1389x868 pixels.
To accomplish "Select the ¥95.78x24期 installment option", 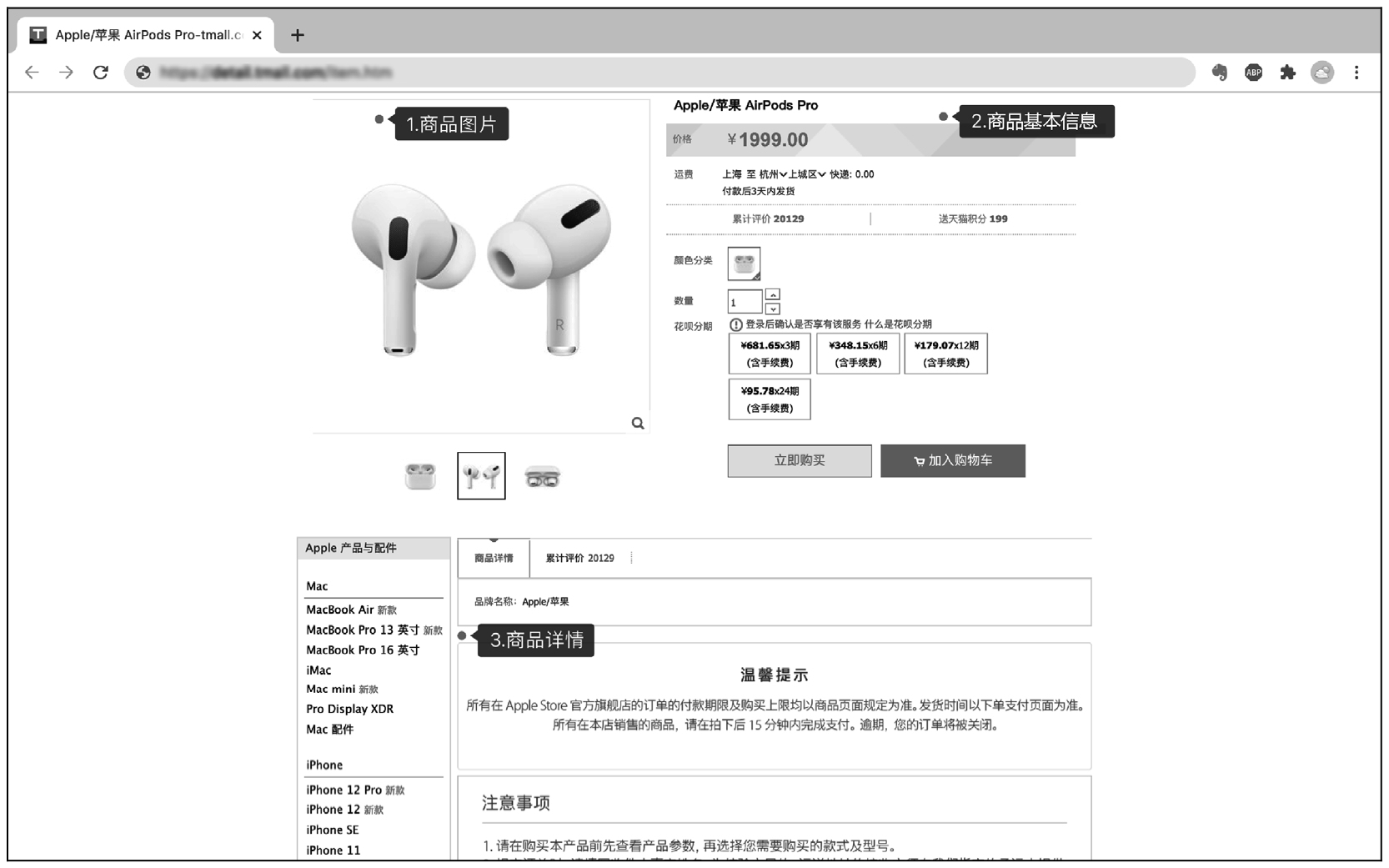I will (x=770, y=399).
